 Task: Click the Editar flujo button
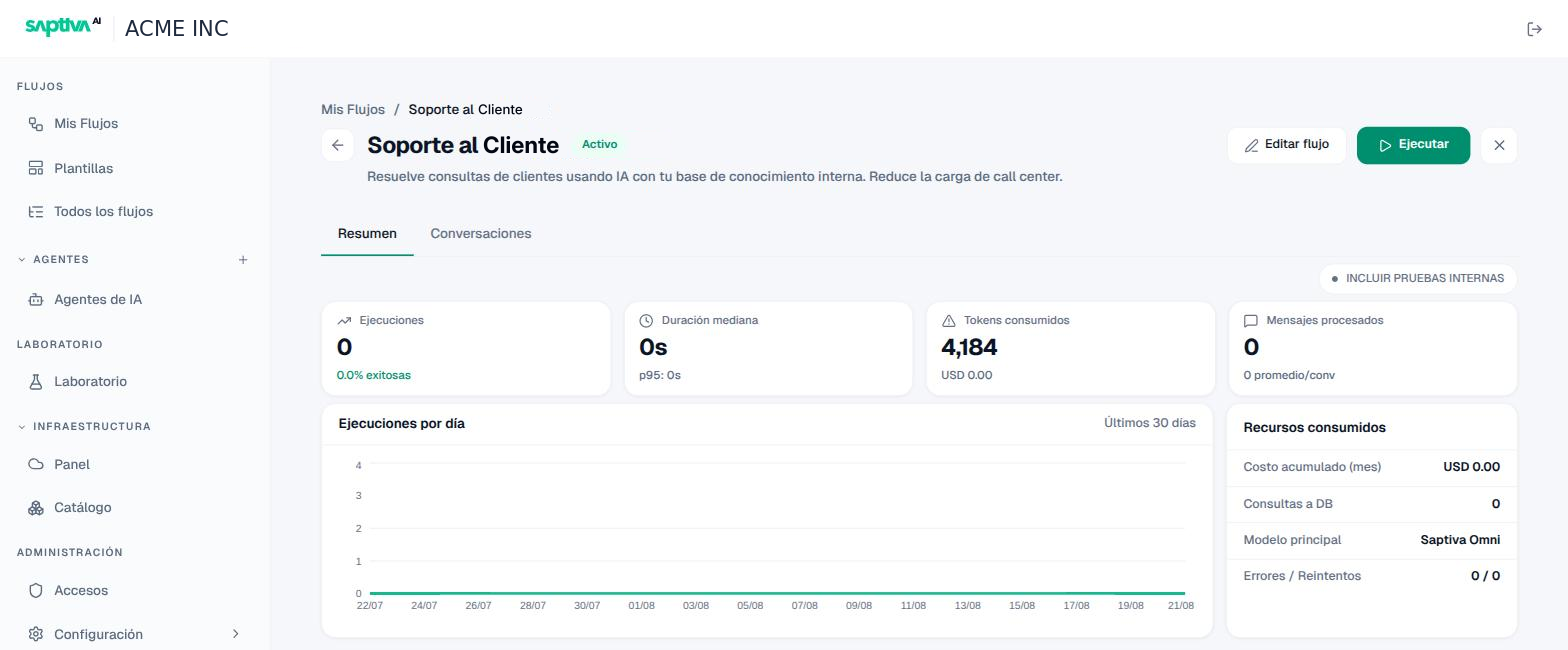point(1287,145)
